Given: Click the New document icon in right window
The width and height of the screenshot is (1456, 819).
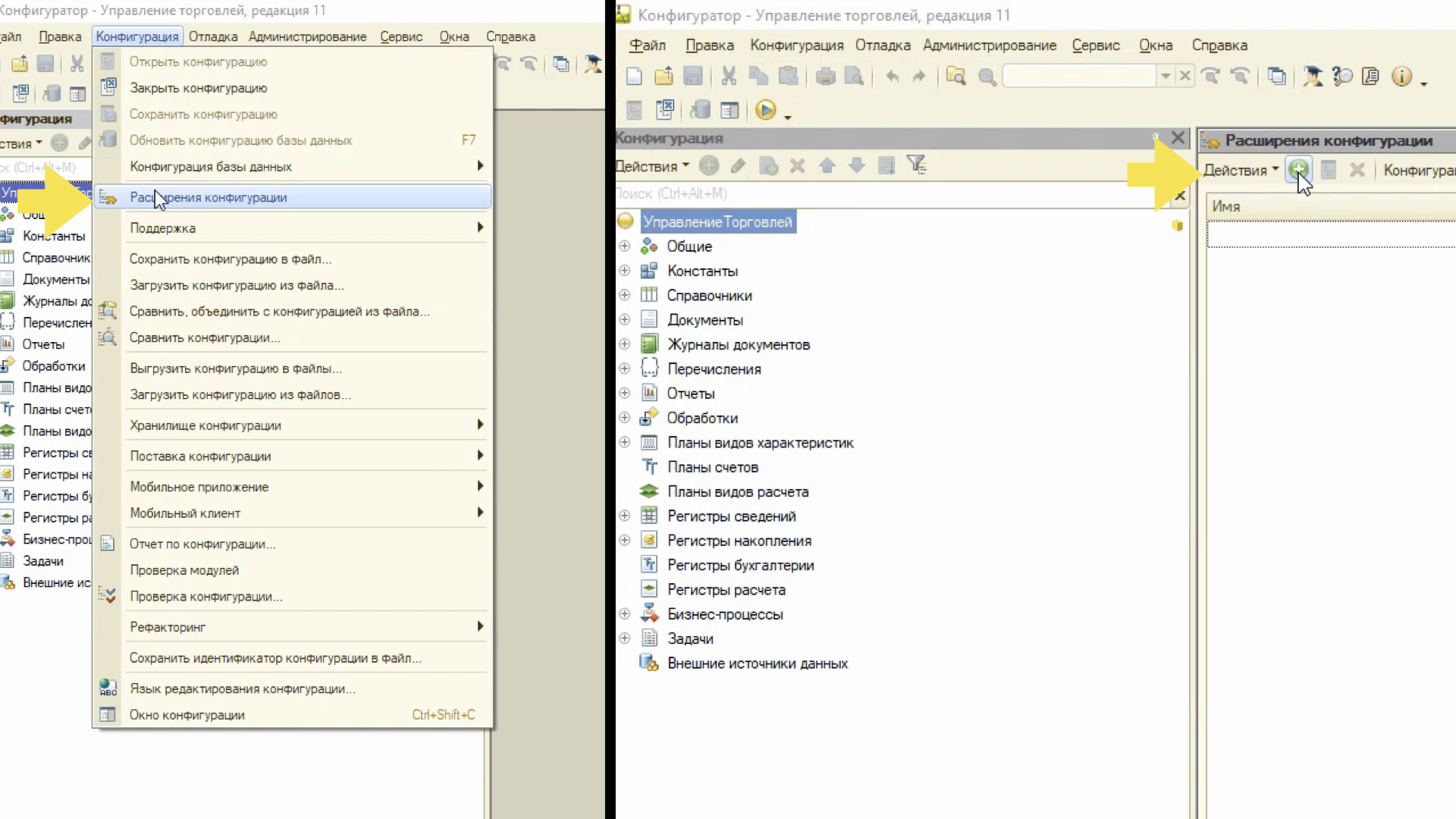Looking at the screenshot, I should 635,76.
